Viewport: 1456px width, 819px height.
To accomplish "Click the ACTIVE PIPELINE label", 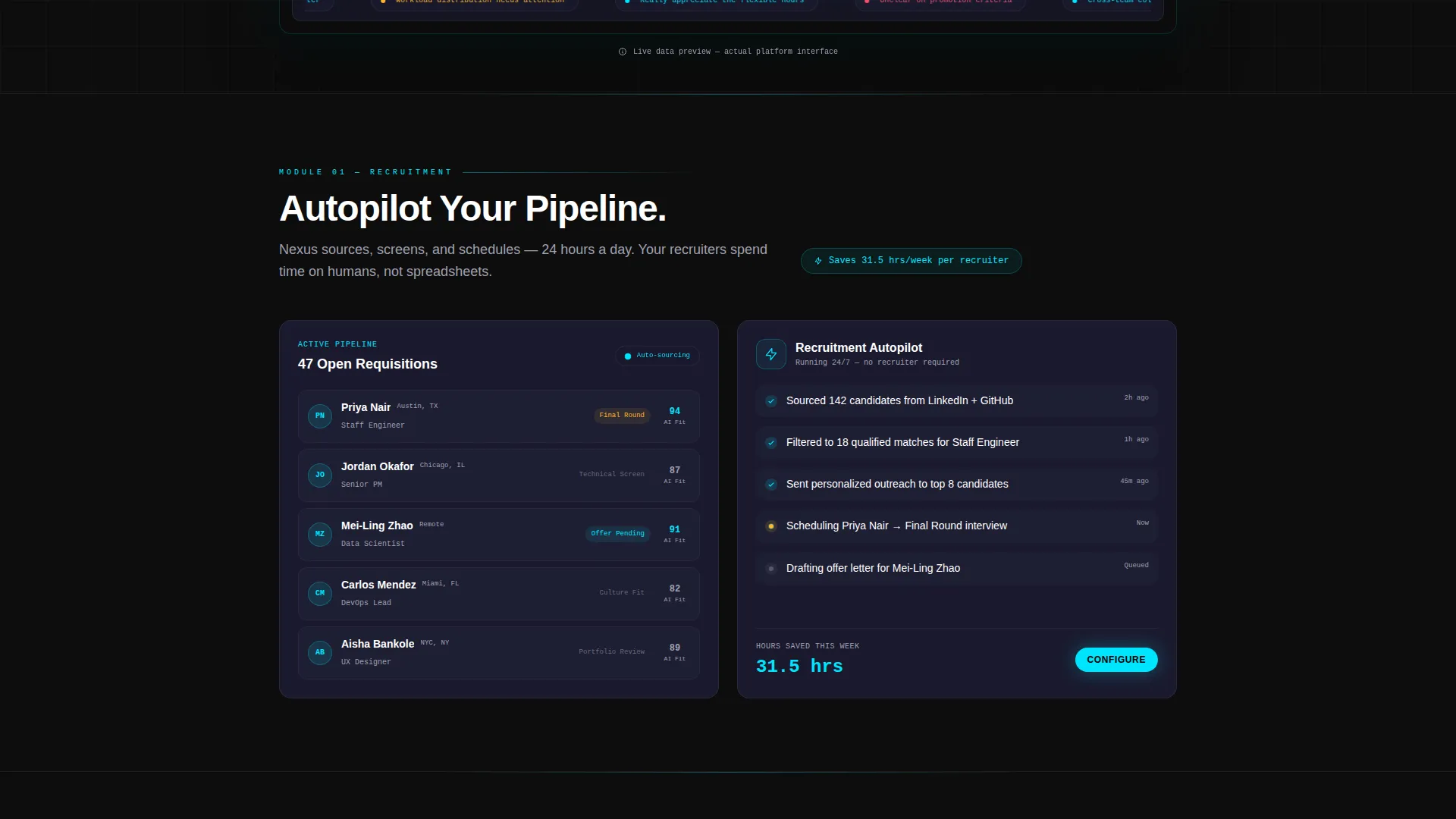I will [x=337, y=344].
